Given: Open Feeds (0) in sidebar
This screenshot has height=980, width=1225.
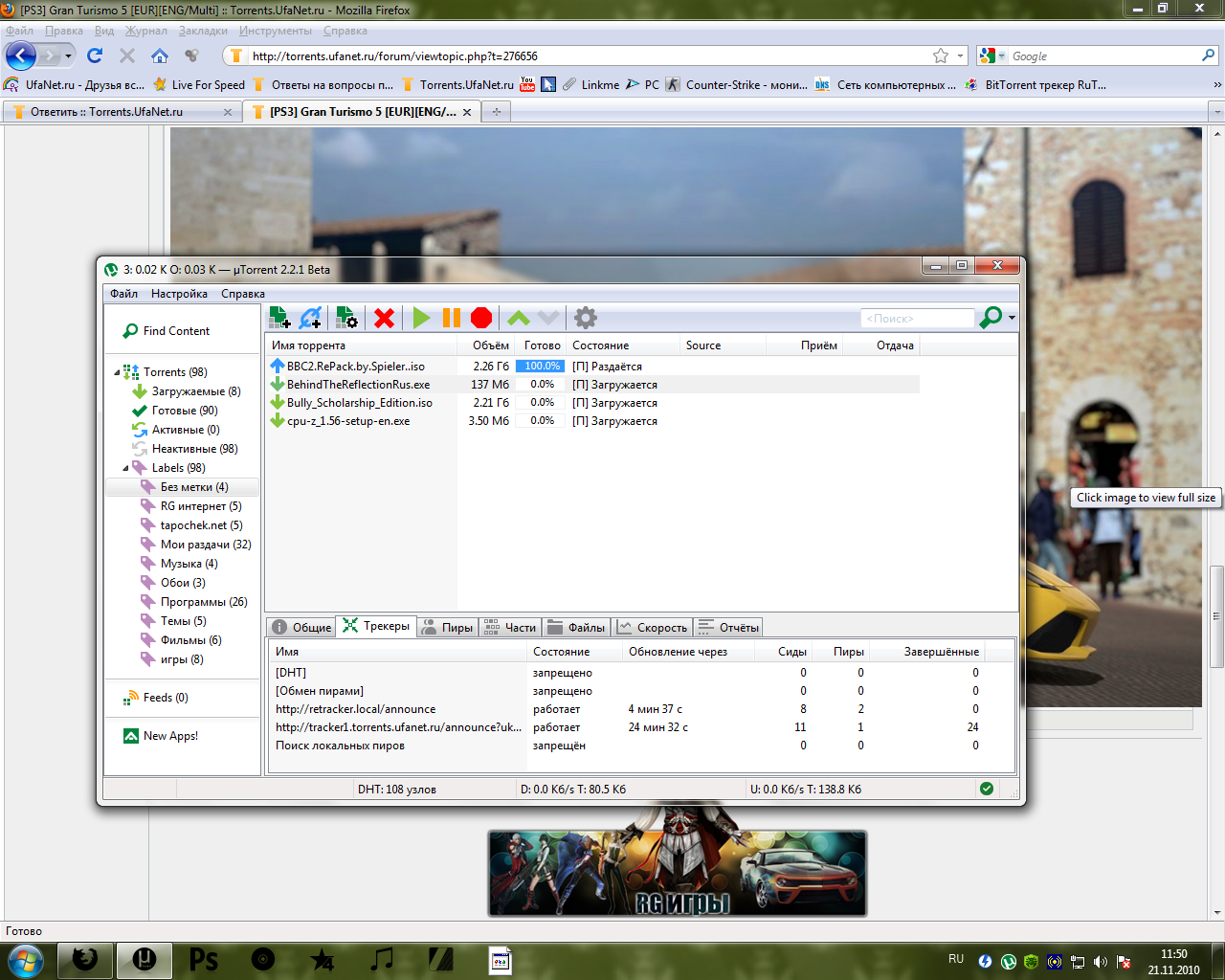Looking at the screenshot, I should [x=156, y=698].
